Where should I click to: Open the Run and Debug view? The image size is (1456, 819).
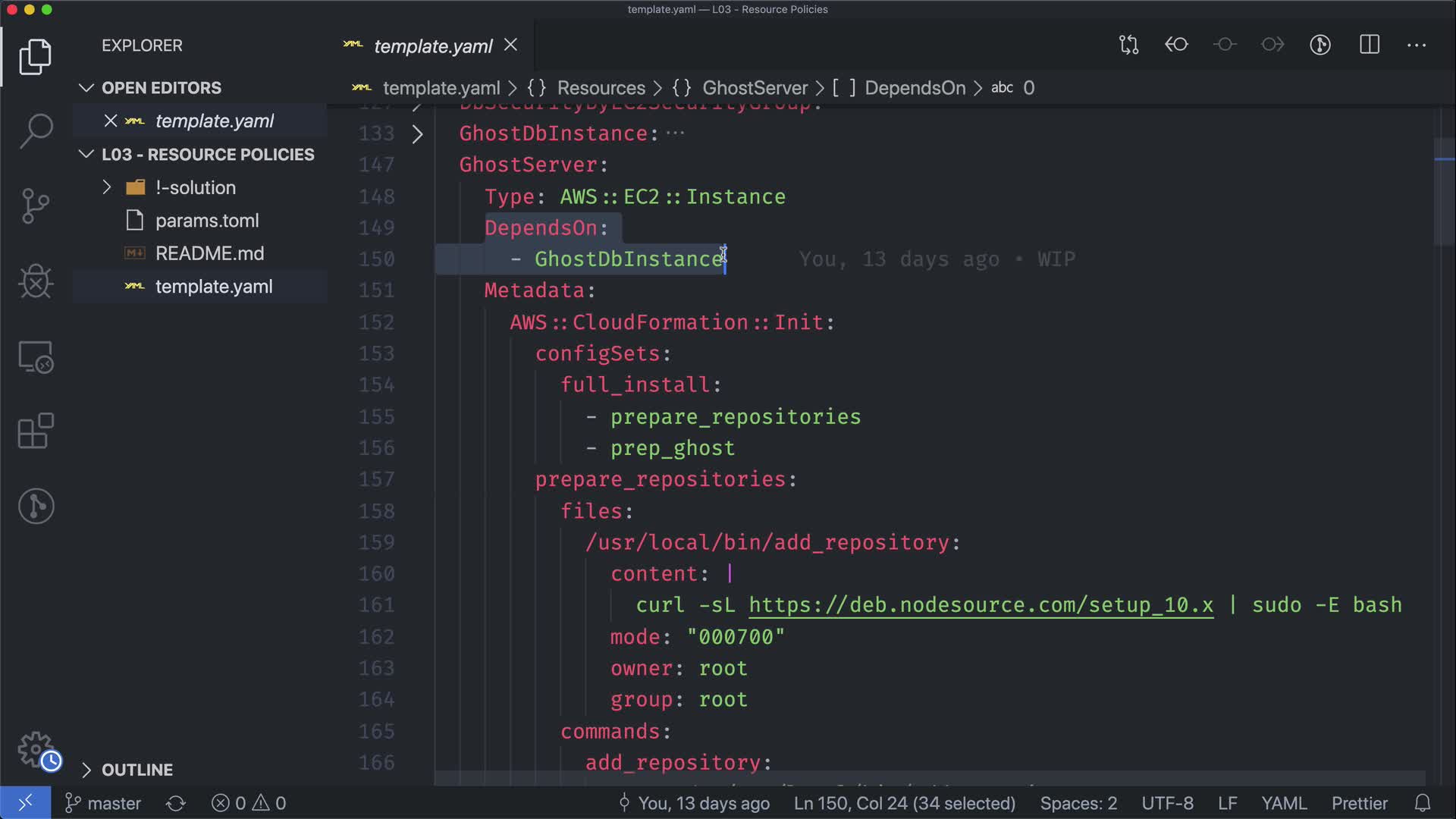pyautogui.click(x=36, y=281)
